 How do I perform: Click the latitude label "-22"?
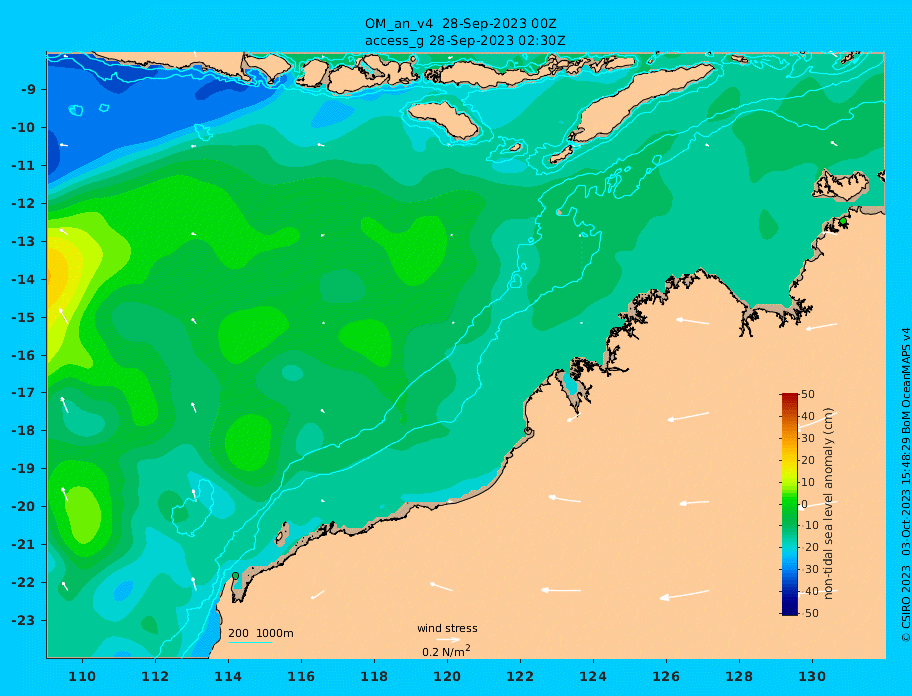tap(24, 583)
